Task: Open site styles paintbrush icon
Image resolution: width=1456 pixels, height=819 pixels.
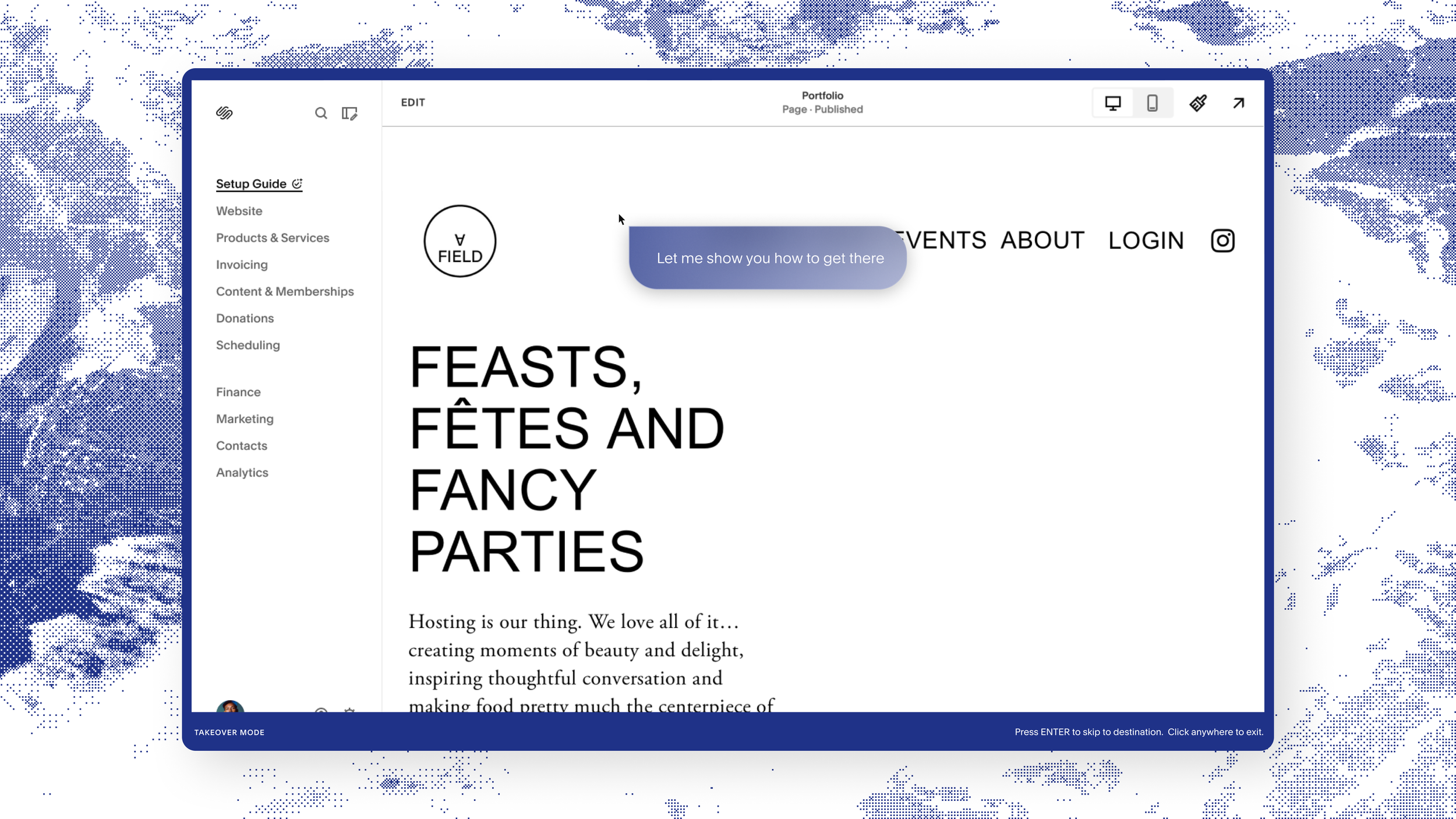Action: 1198,103
